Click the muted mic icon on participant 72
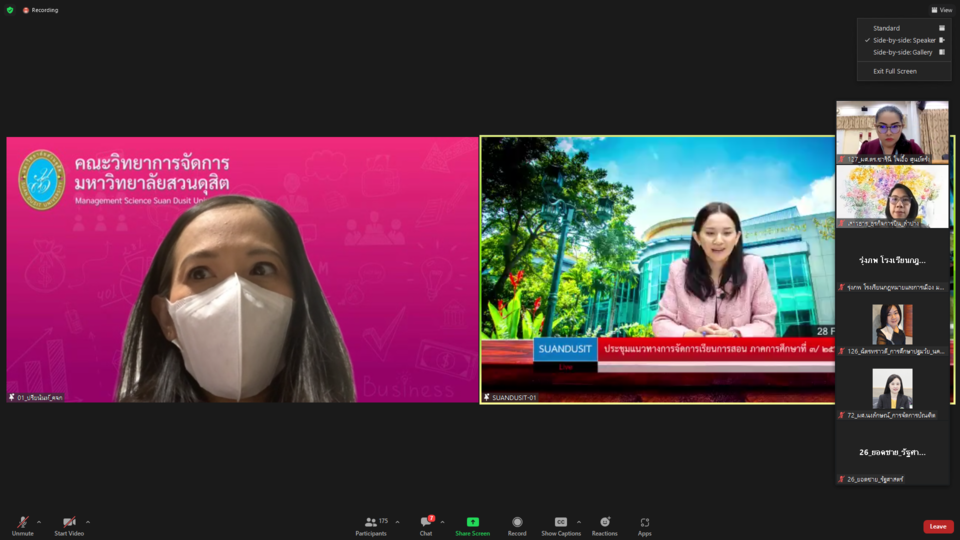Screen dimensions: 960x540 (x=842, y=415)
